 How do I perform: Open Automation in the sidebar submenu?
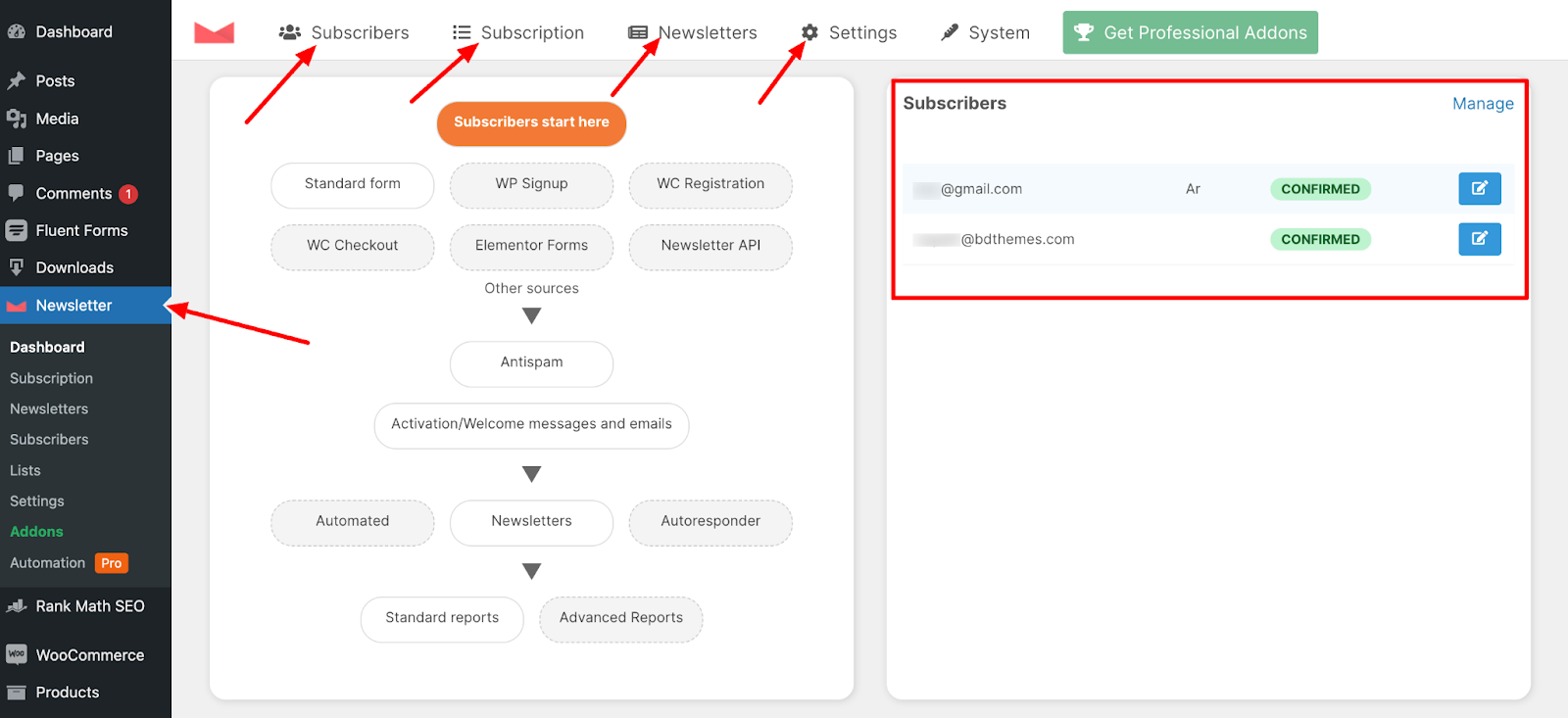click(48, 562)
